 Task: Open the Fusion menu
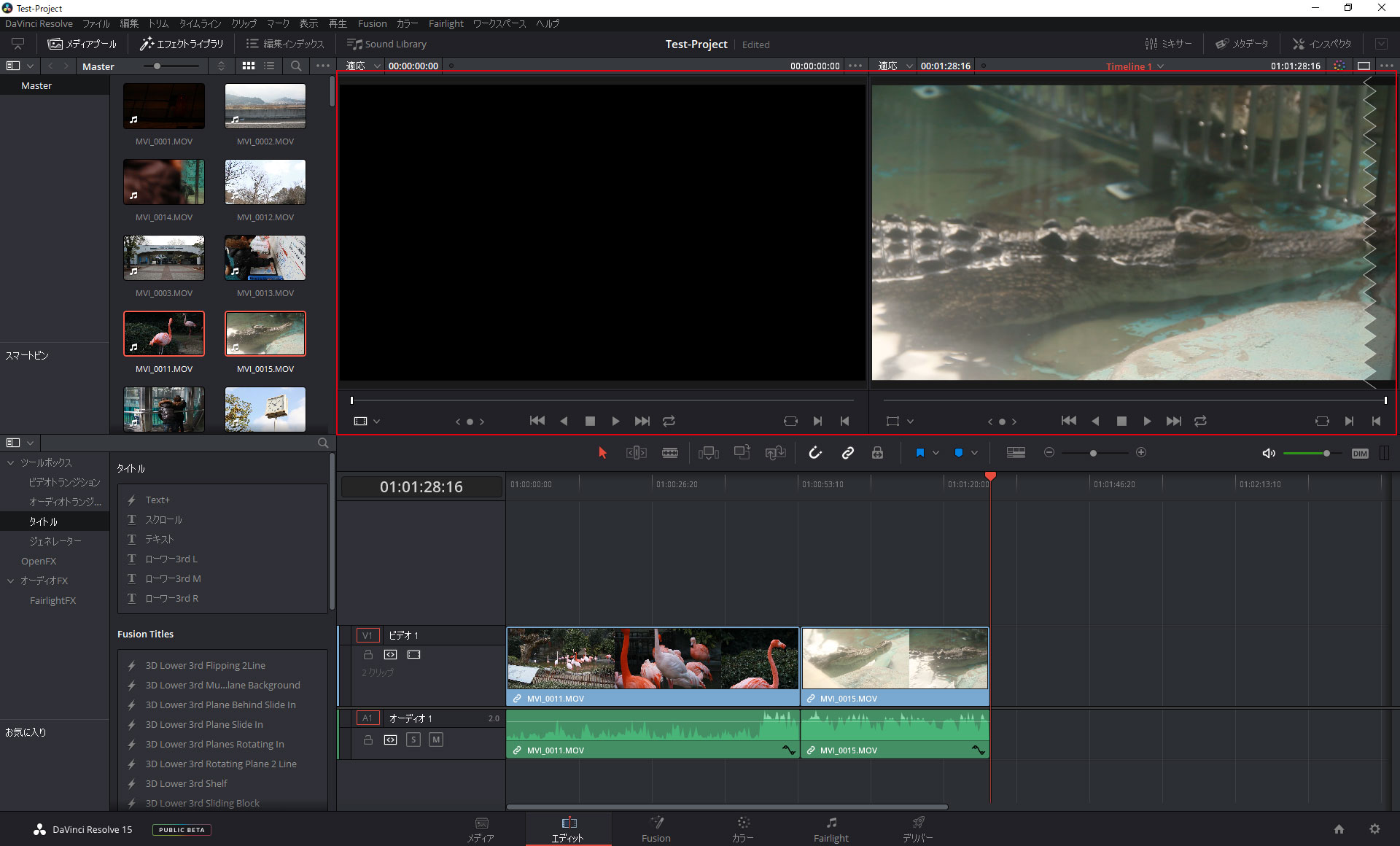(372, 23)
